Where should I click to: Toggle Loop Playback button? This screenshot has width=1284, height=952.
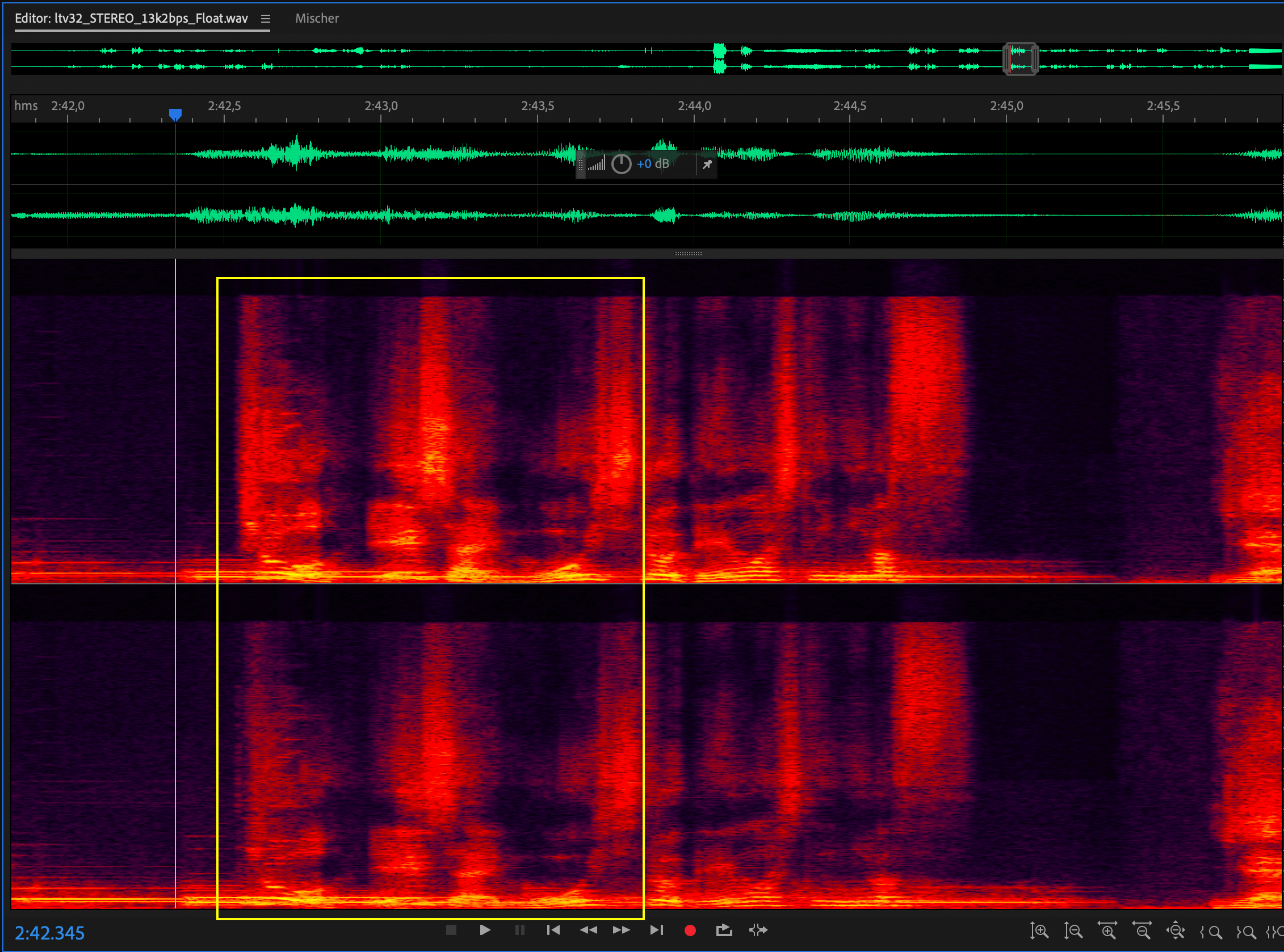click(x=724, y=930)
